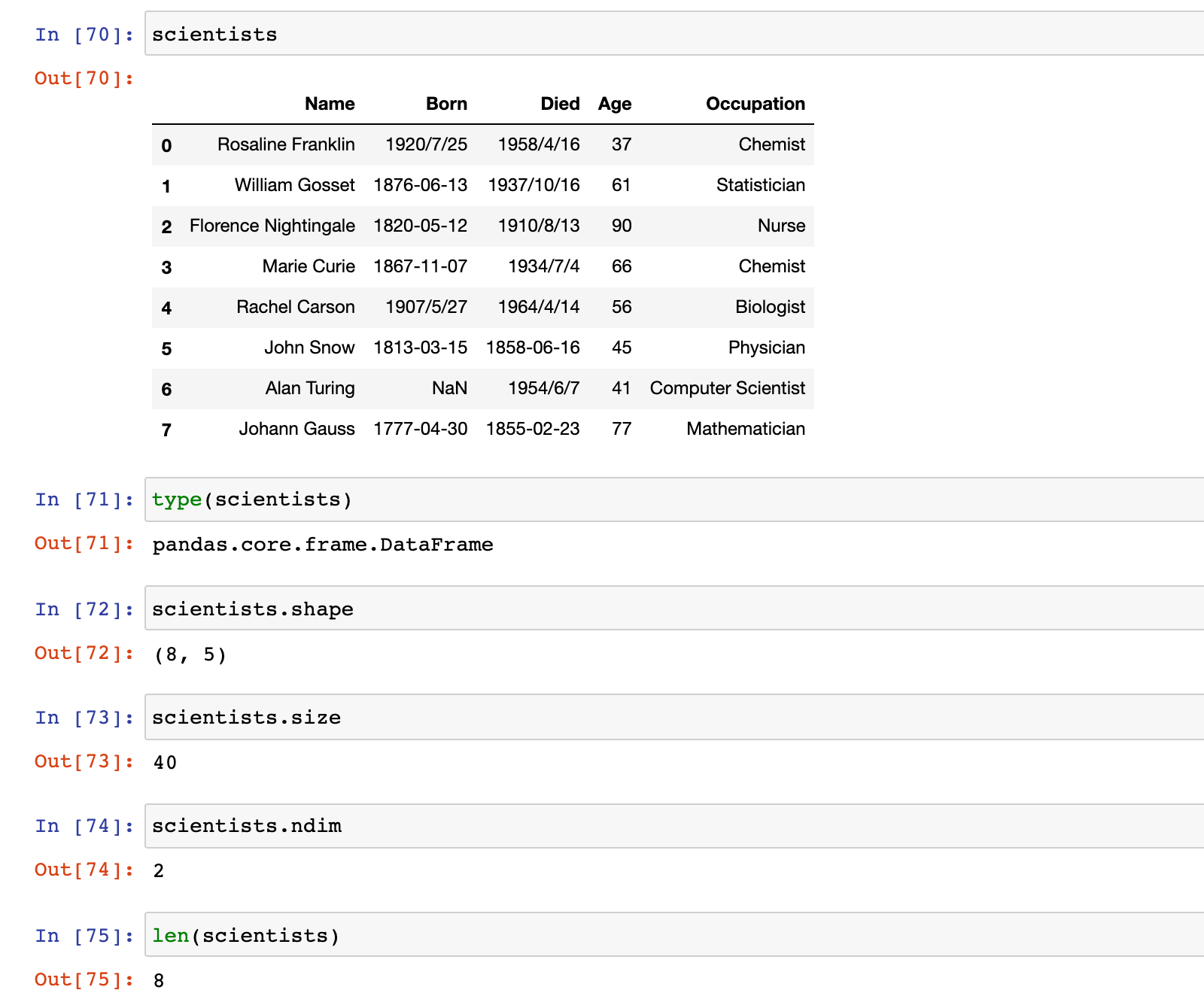Screen dimensions: 1204x1002
Task: Click the death date 1934/7/4
Action: pyautogui.click(x=543, y=266)
